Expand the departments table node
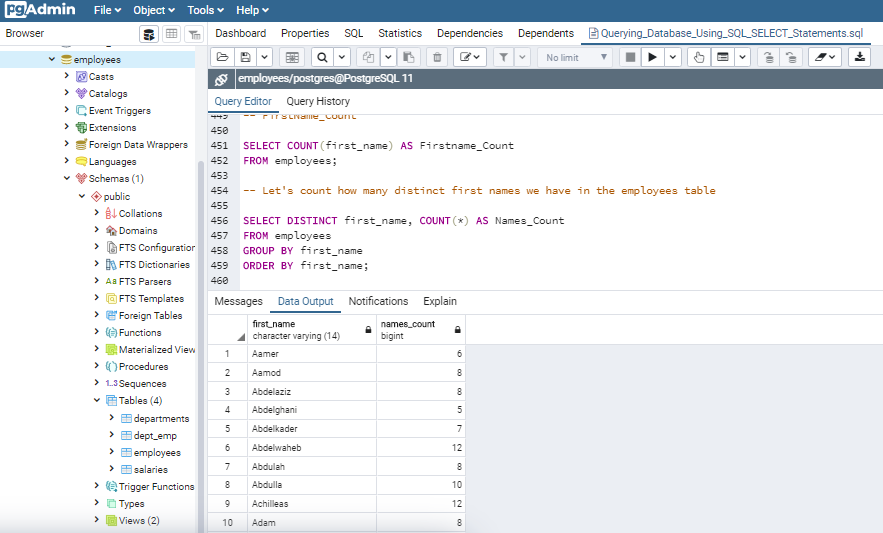Viewport: 883px width, 533px height. coord(111,419)
